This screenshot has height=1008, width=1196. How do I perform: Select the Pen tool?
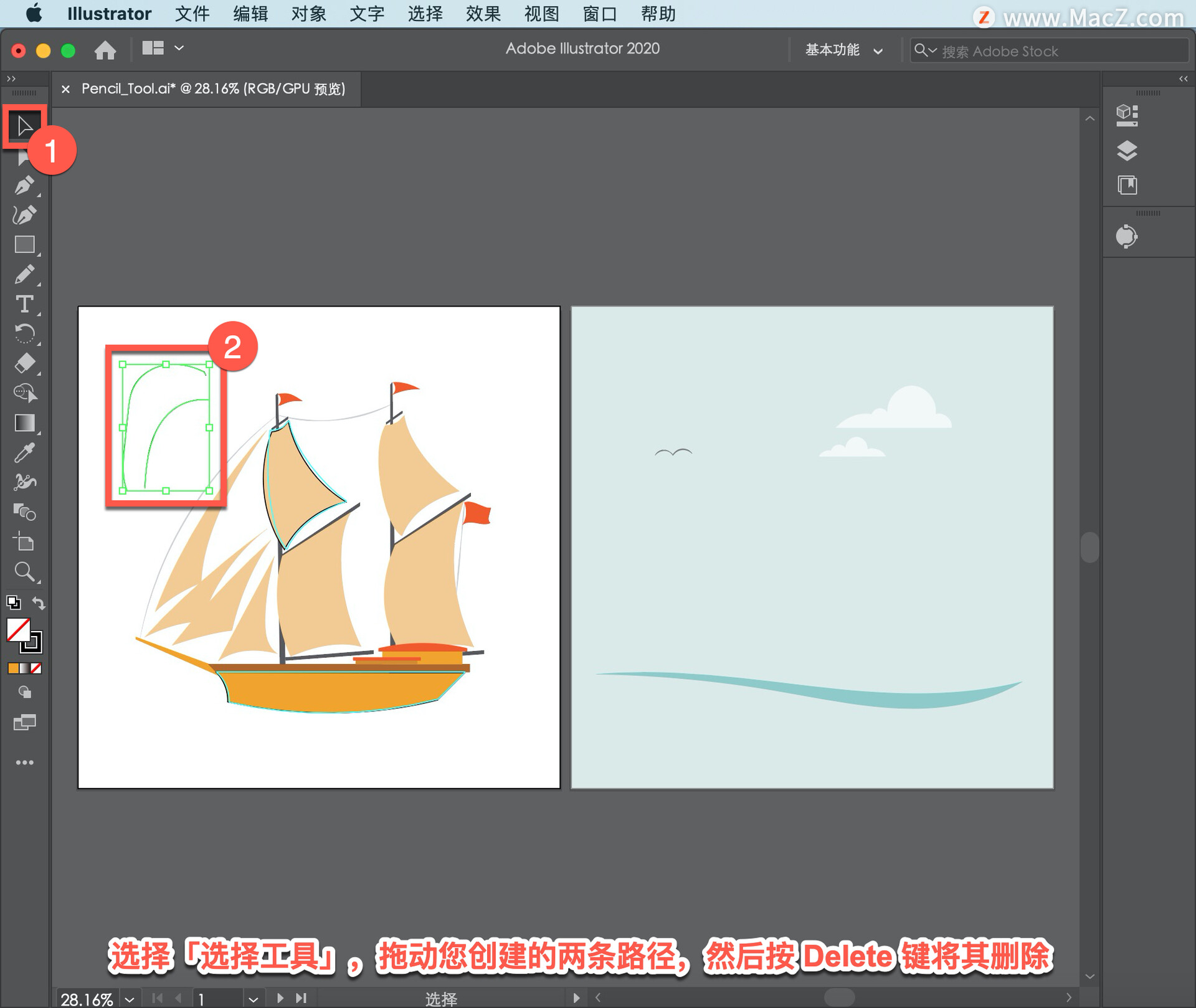point(25,185)
